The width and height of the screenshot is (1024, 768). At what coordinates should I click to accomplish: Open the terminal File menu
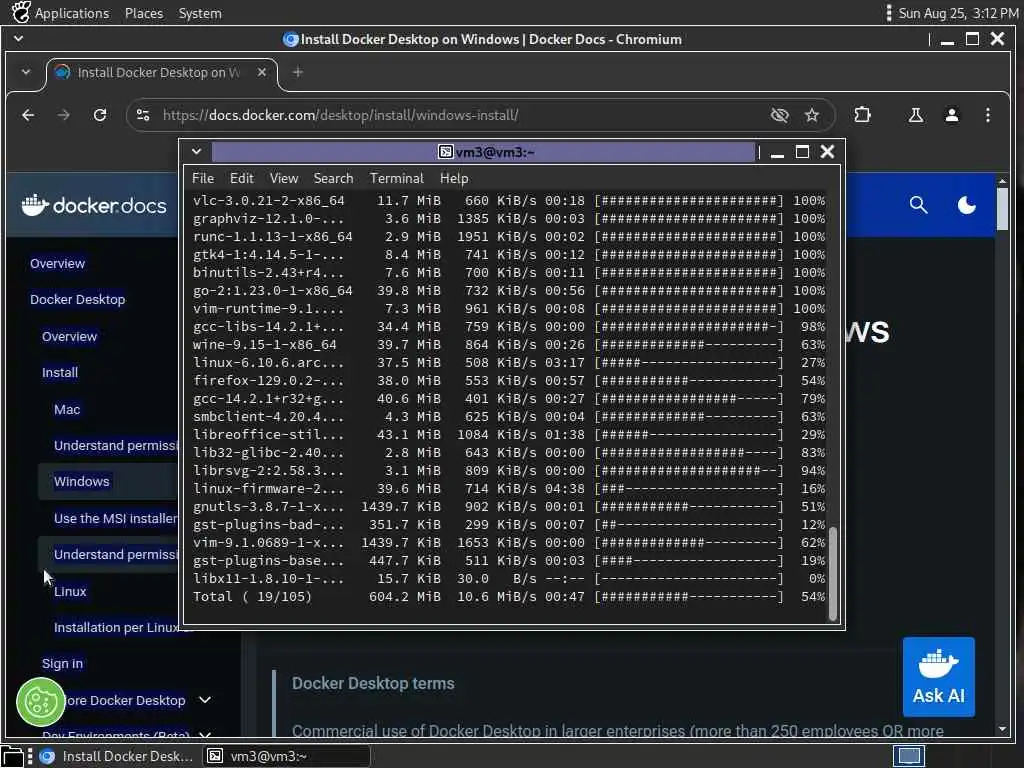coord(202,178)
